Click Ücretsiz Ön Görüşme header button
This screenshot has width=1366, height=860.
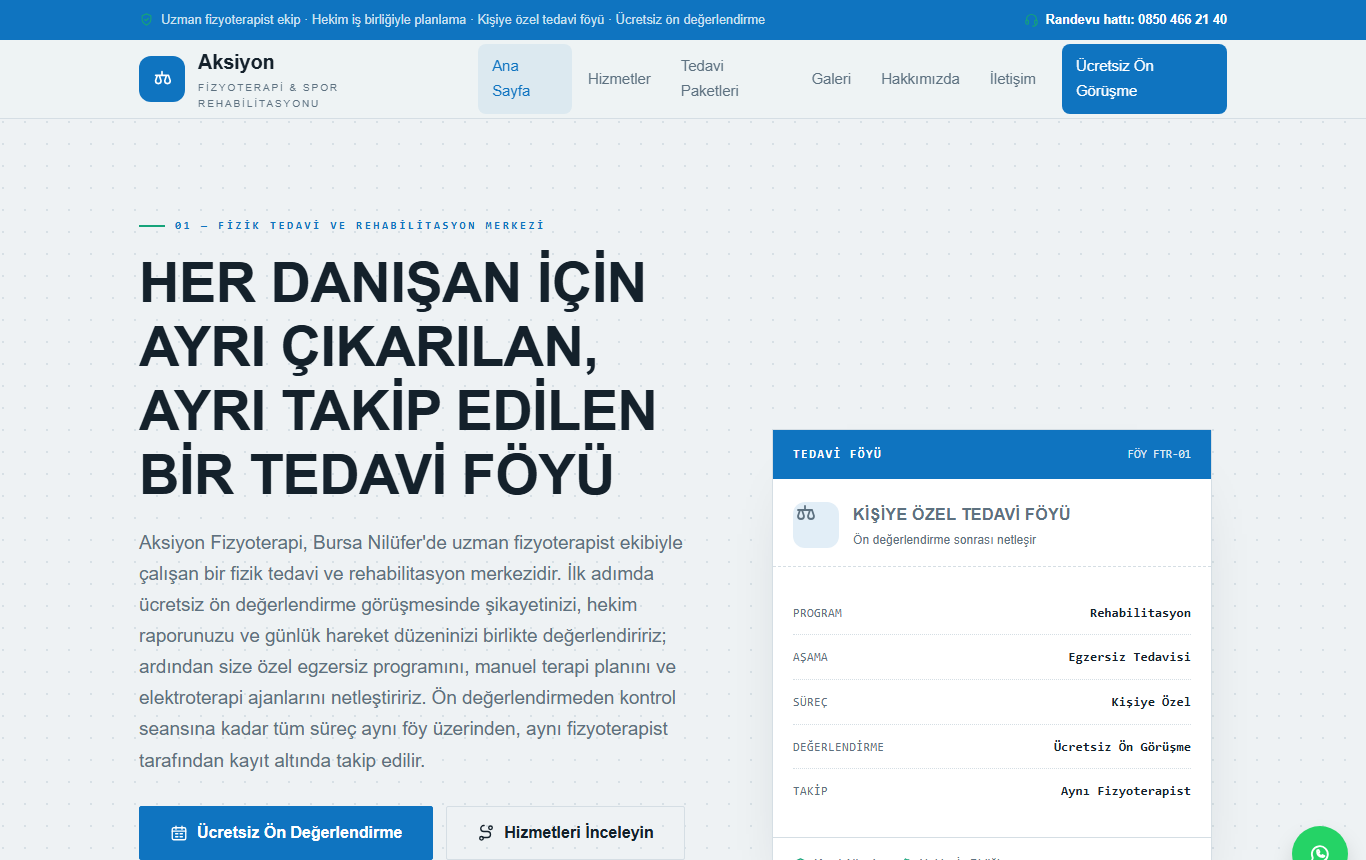click(x=1144, y=79)
